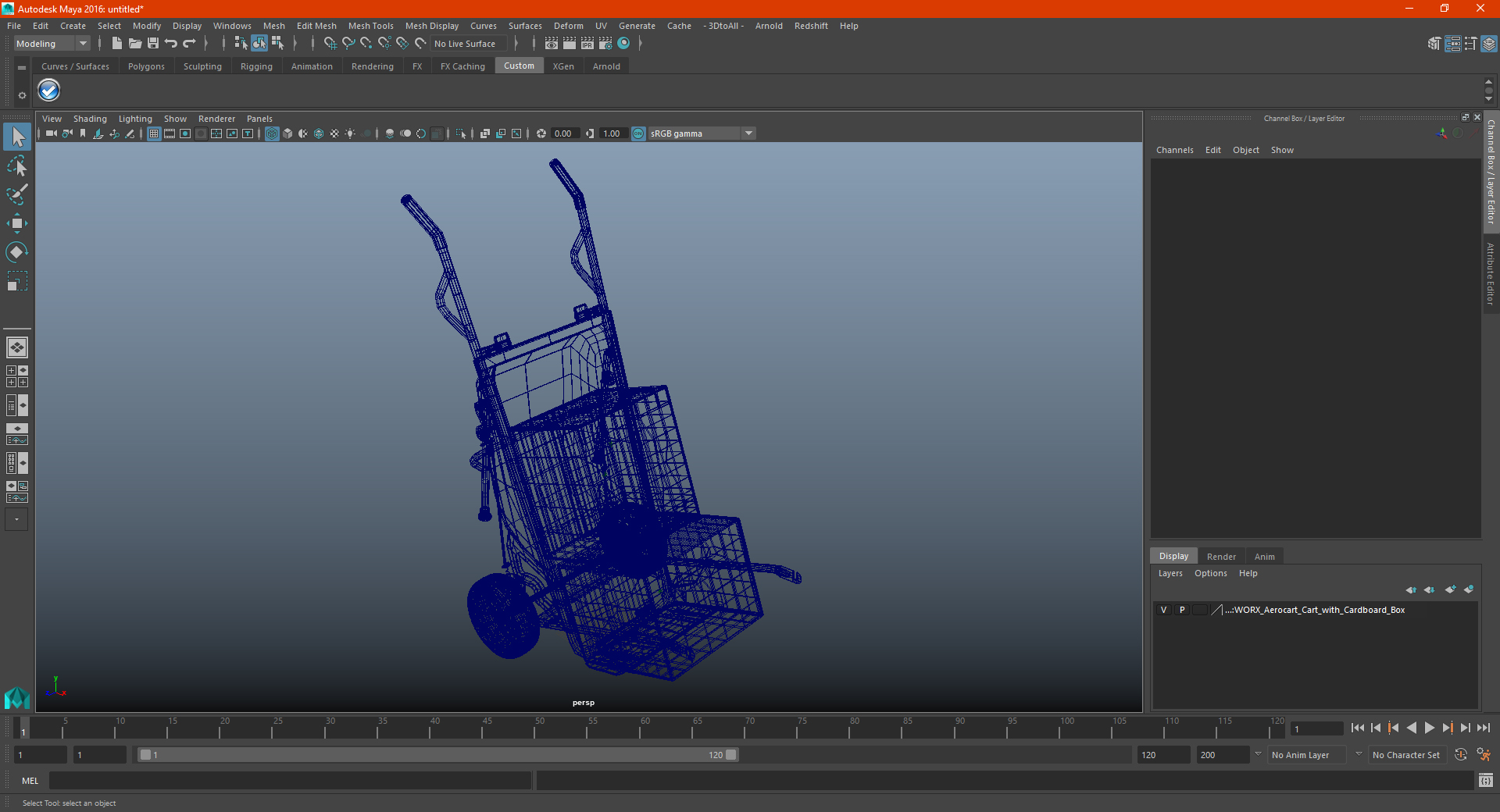The height and width of the screenshot is (812, 1500).
Task: Create a new layer icon
Action: click(x=1450, y=589)
